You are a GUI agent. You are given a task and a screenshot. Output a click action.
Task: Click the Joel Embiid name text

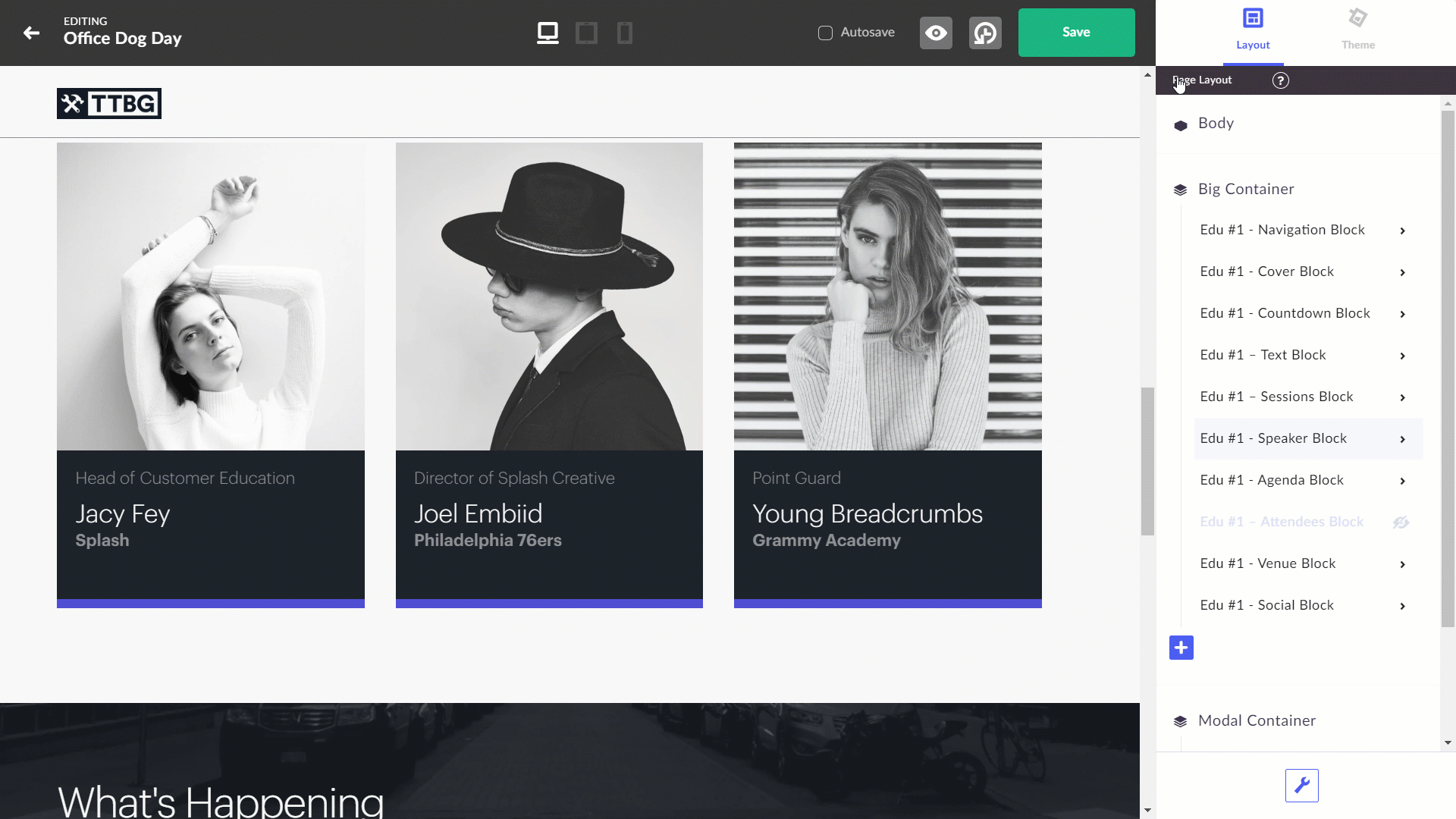tap(478, 514)
